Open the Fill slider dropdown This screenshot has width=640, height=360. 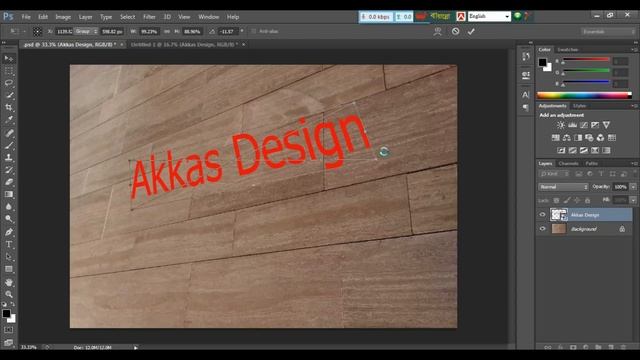pos(633,200)
